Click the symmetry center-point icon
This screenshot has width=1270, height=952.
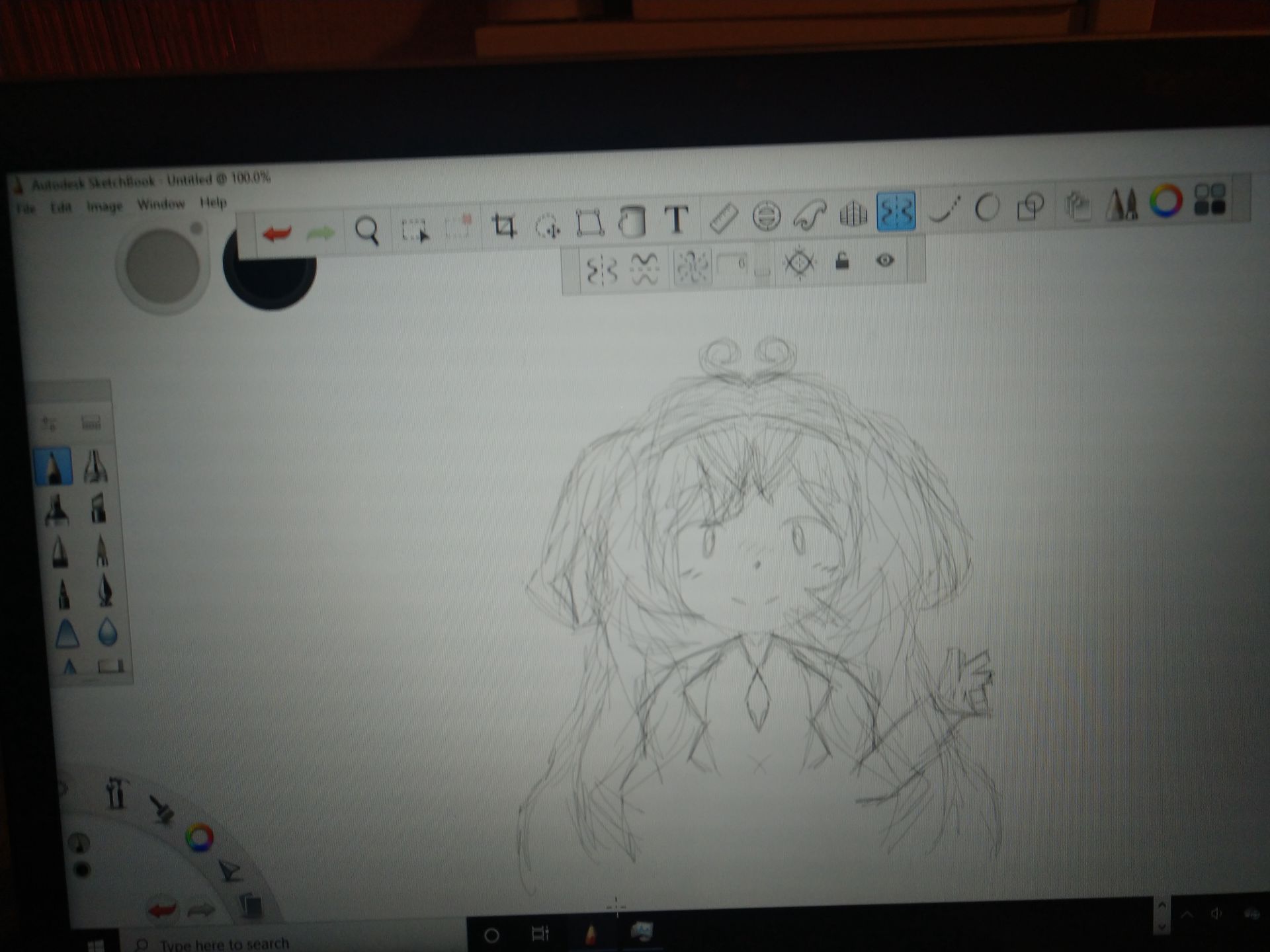pyautogui.click(x=799, y=262)
